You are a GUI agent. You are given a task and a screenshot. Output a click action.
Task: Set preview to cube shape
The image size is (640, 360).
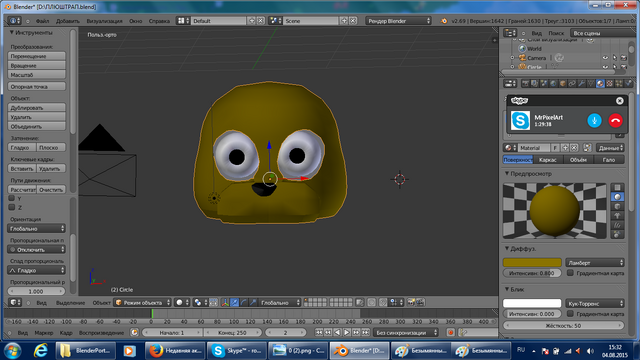pos(617,206)
